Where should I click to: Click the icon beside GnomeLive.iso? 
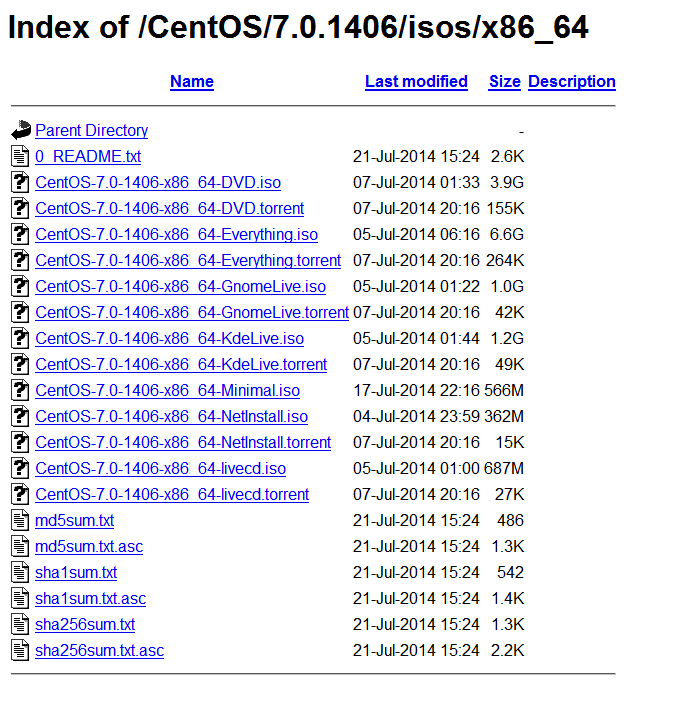20,286
